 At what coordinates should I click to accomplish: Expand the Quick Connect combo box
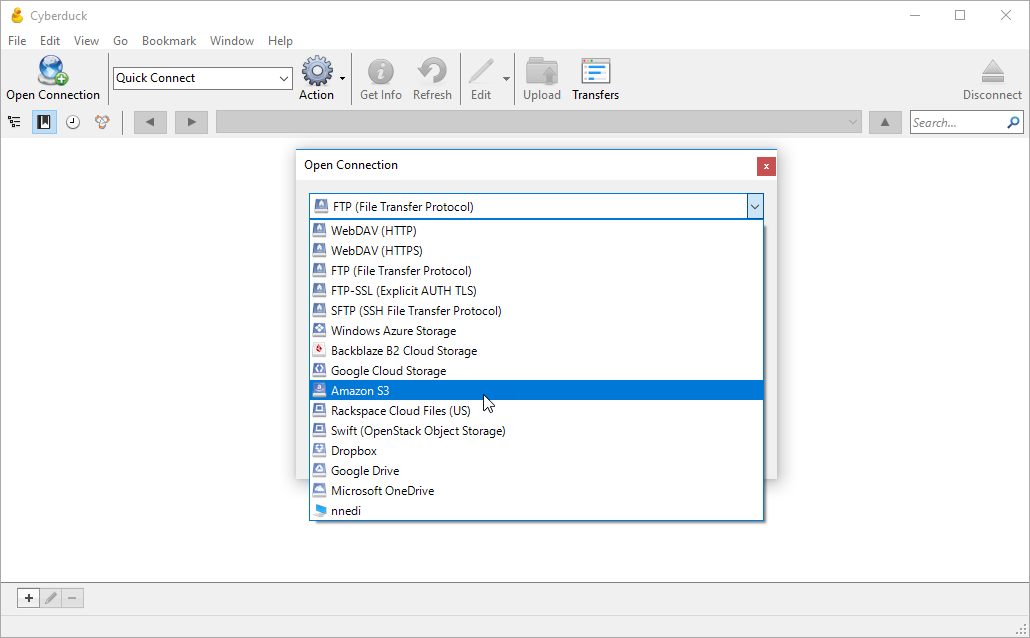(x=284, y=78)
